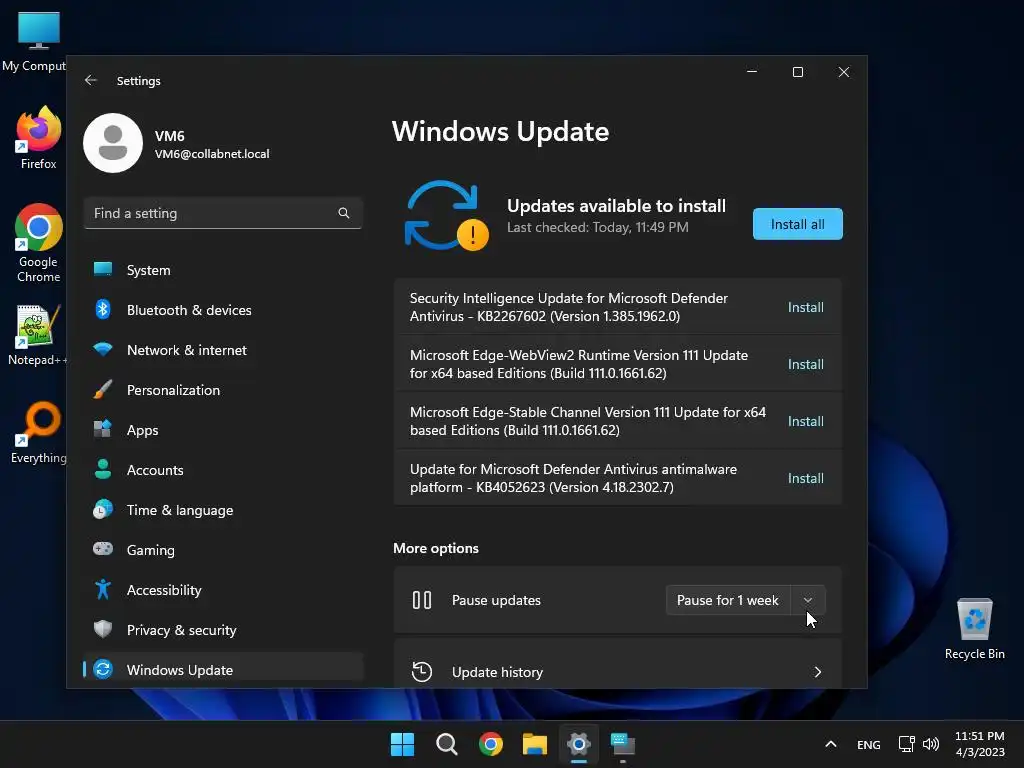Click the volume speaker tray icon

tap(931, 744)
